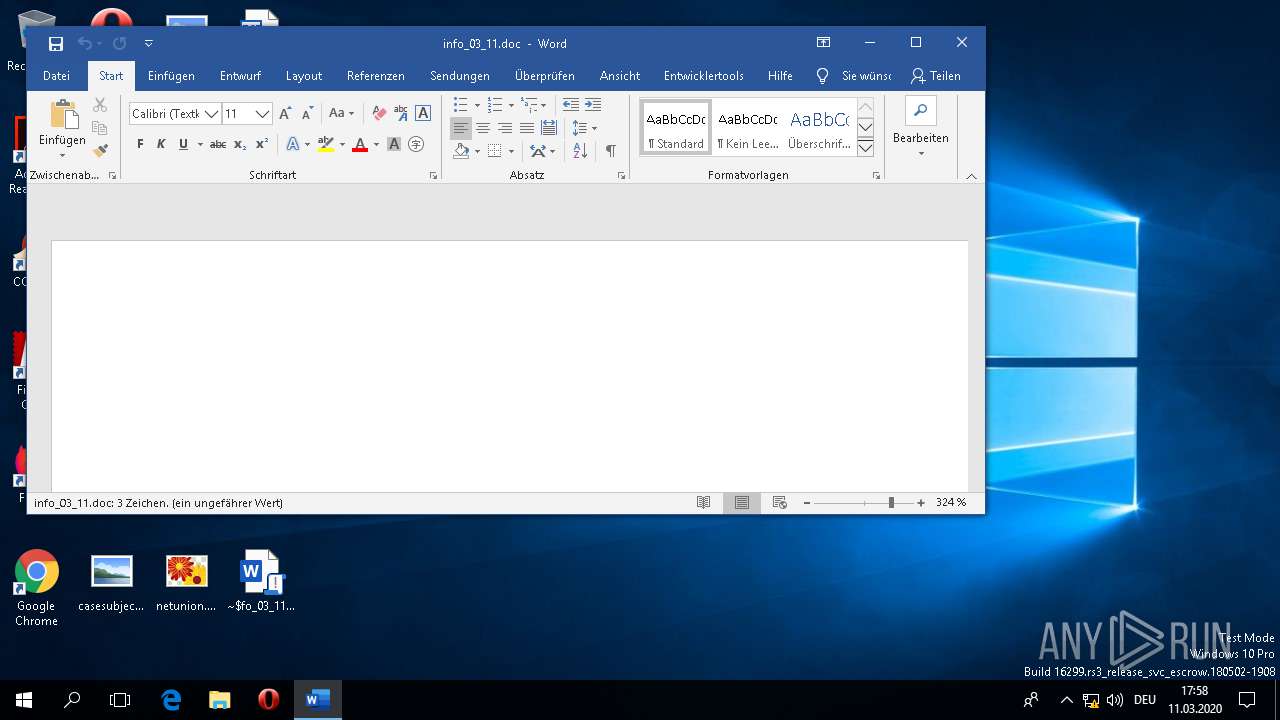Image resolution: width=1280 pixels, height=720 pixels.
Task: Open the Datei tab
Action: pyautogui.click(x=56, y=76)
